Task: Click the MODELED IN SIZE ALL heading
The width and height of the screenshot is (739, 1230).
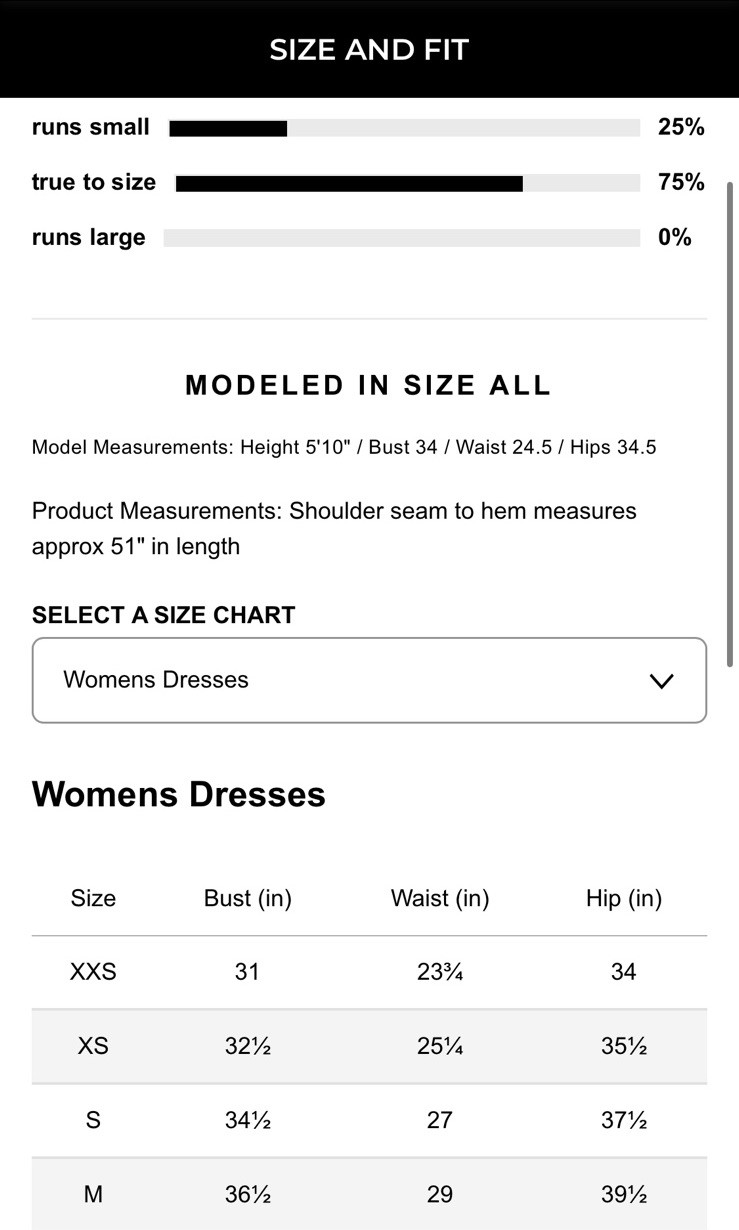Action: pyautogui.click(x=369, y=386)
